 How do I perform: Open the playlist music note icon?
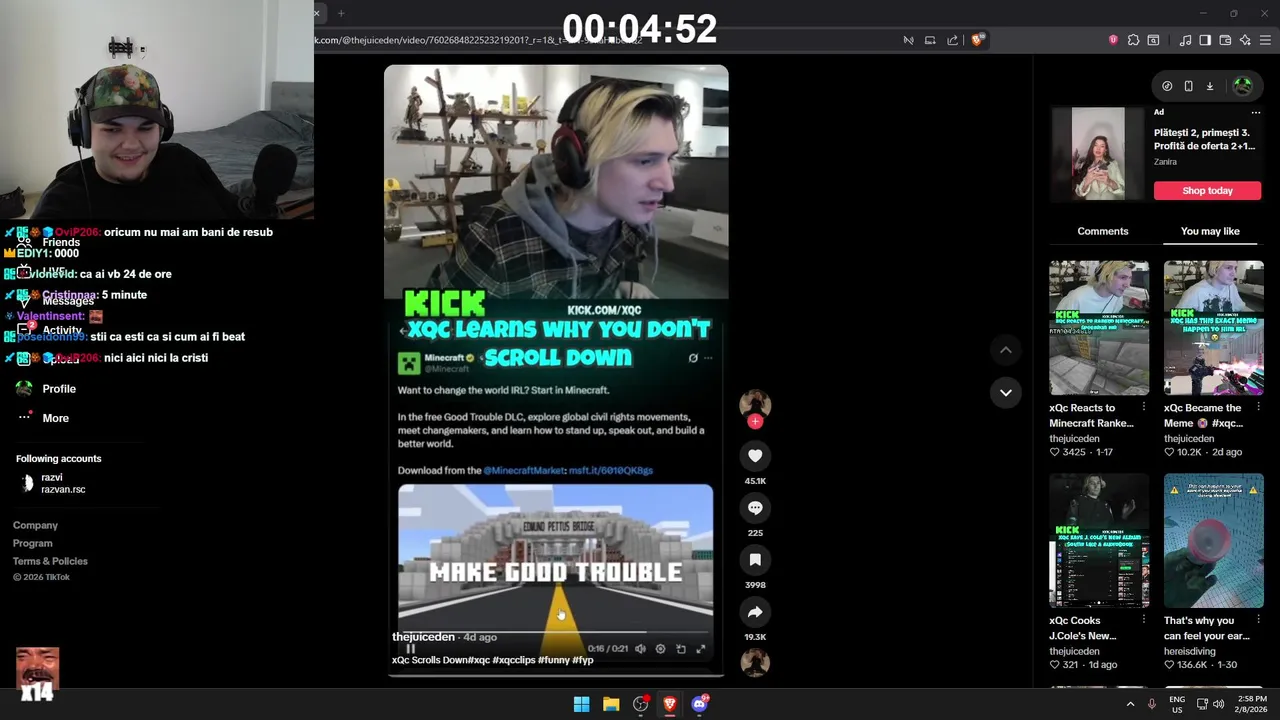click(1185, 40)
